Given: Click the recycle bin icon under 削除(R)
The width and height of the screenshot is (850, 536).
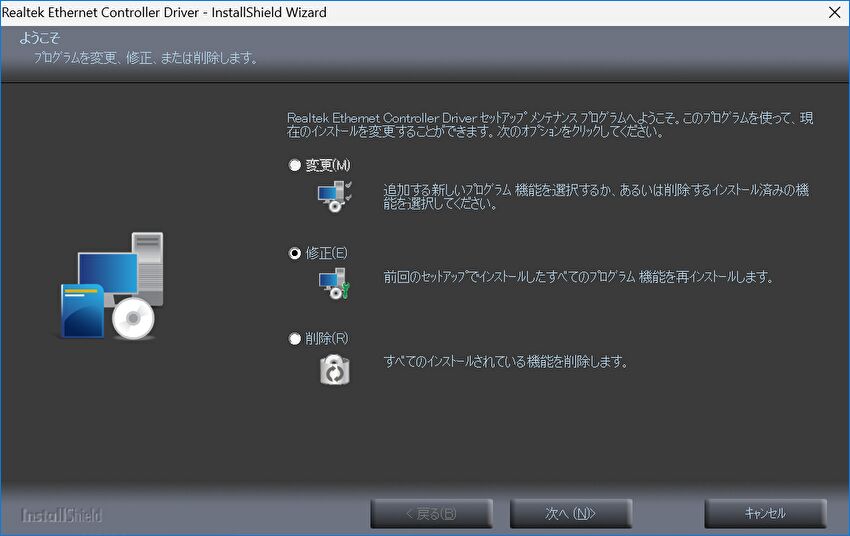Looking at the screenshot, I should (x=334, y=369).
